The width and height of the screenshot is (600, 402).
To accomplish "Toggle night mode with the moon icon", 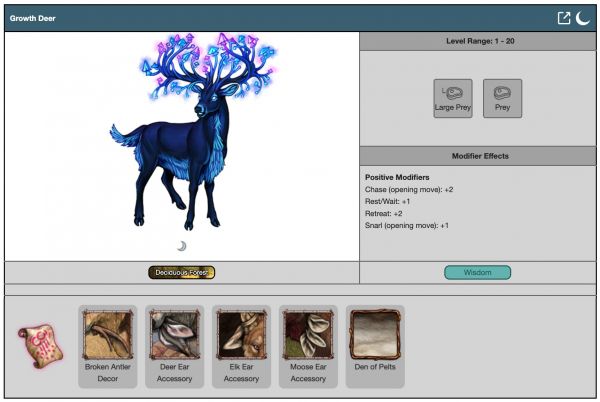I will [x=583, y=18].
